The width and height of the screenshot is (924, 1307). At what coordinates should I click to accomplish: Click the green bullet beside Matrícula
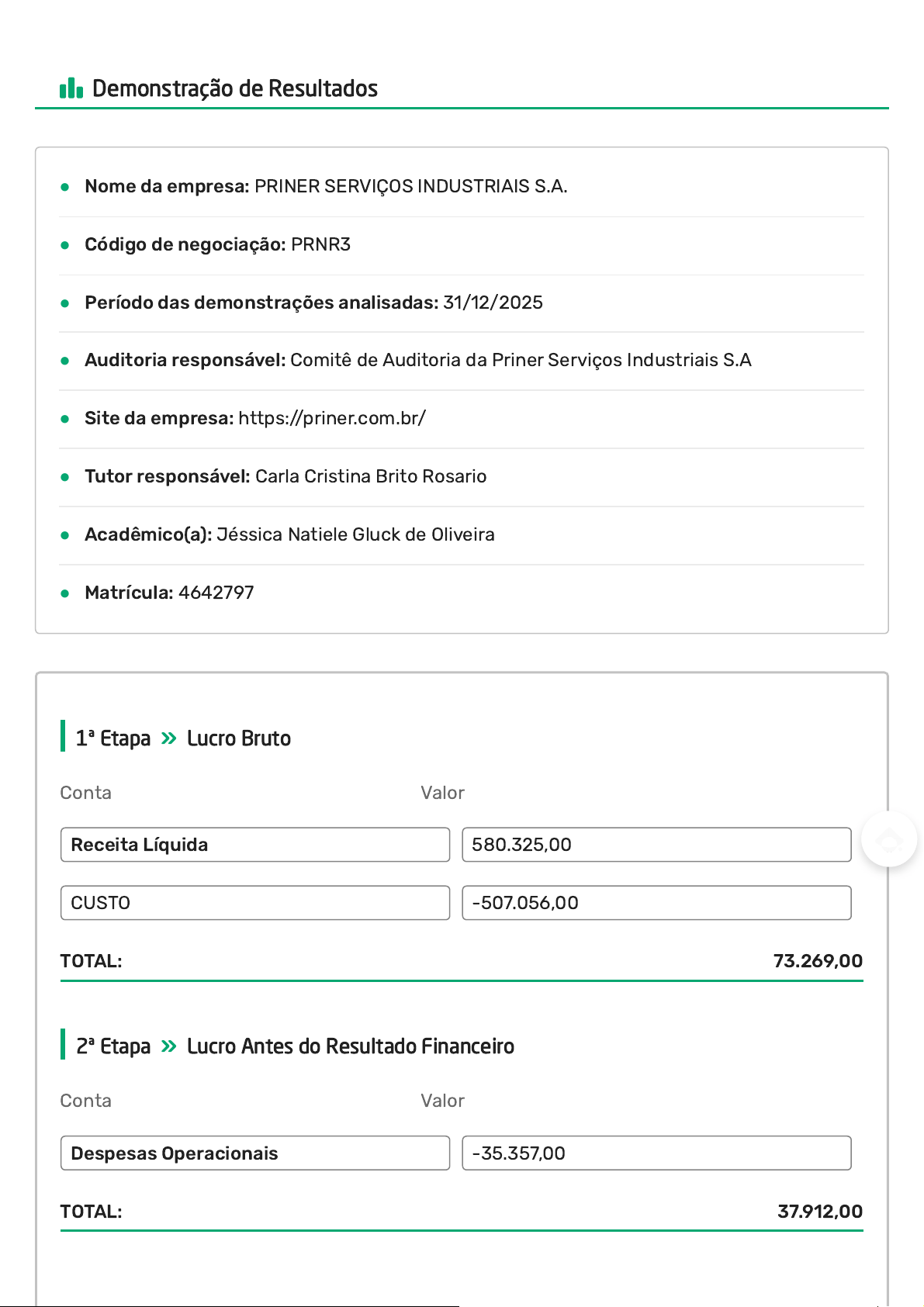tap(65, 593)
